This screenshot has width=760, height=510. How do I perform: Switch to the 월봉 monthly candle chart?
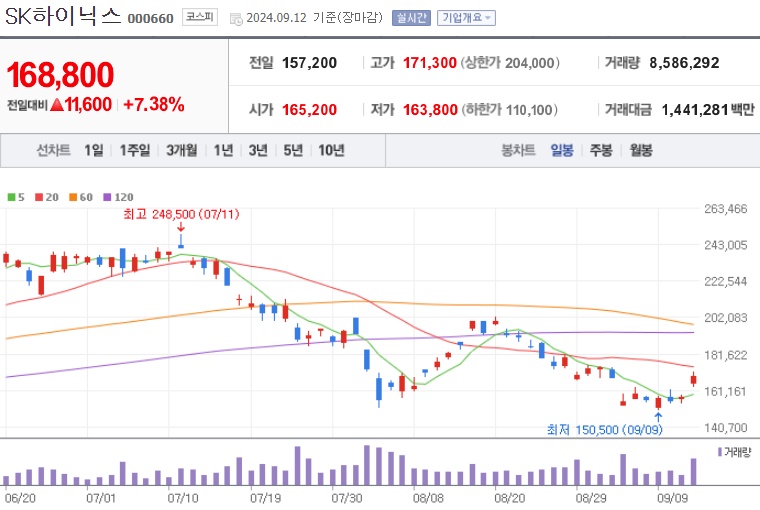point(641,150)
